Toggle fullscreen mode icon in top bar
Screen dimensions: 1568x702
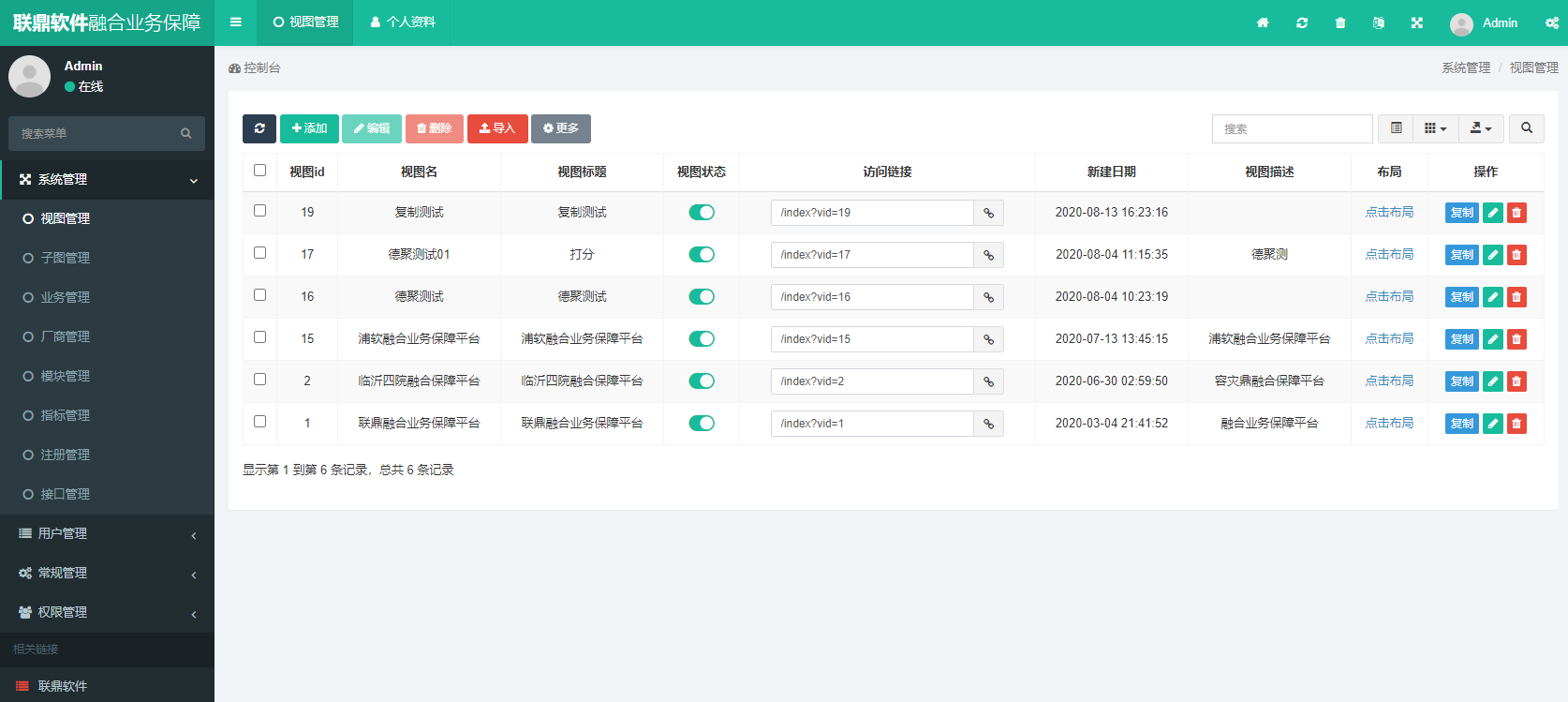coord(1417,22)
